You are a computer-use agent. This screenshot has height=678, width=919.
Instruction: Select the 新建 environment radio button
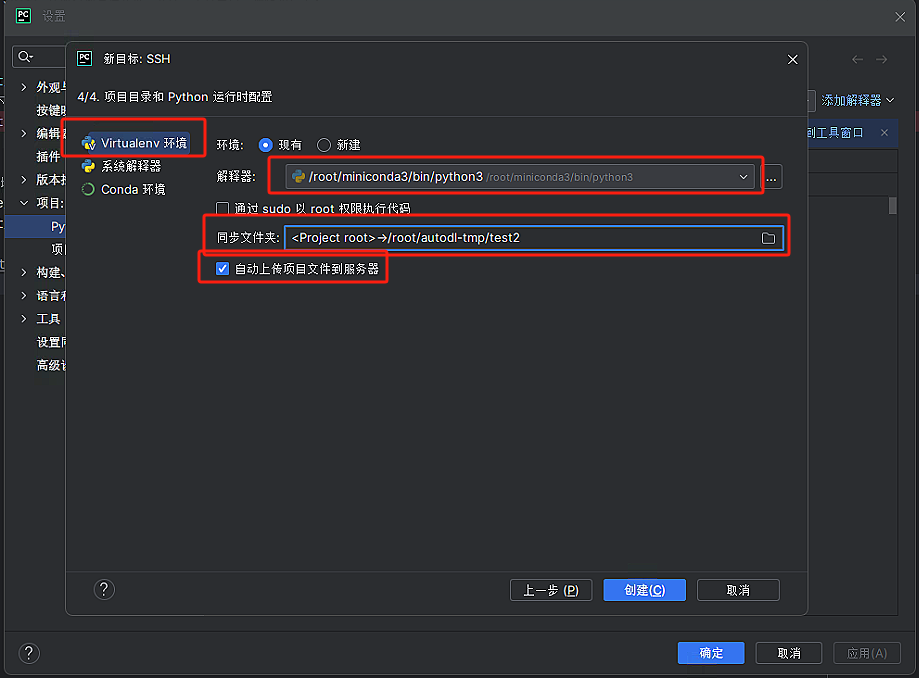324,145
